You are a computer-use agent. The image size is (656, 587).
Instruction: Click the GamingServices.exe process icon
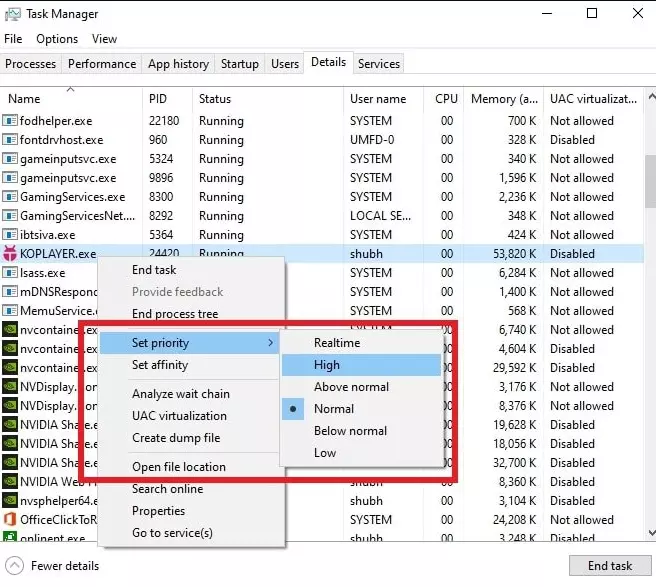[10, 196]
